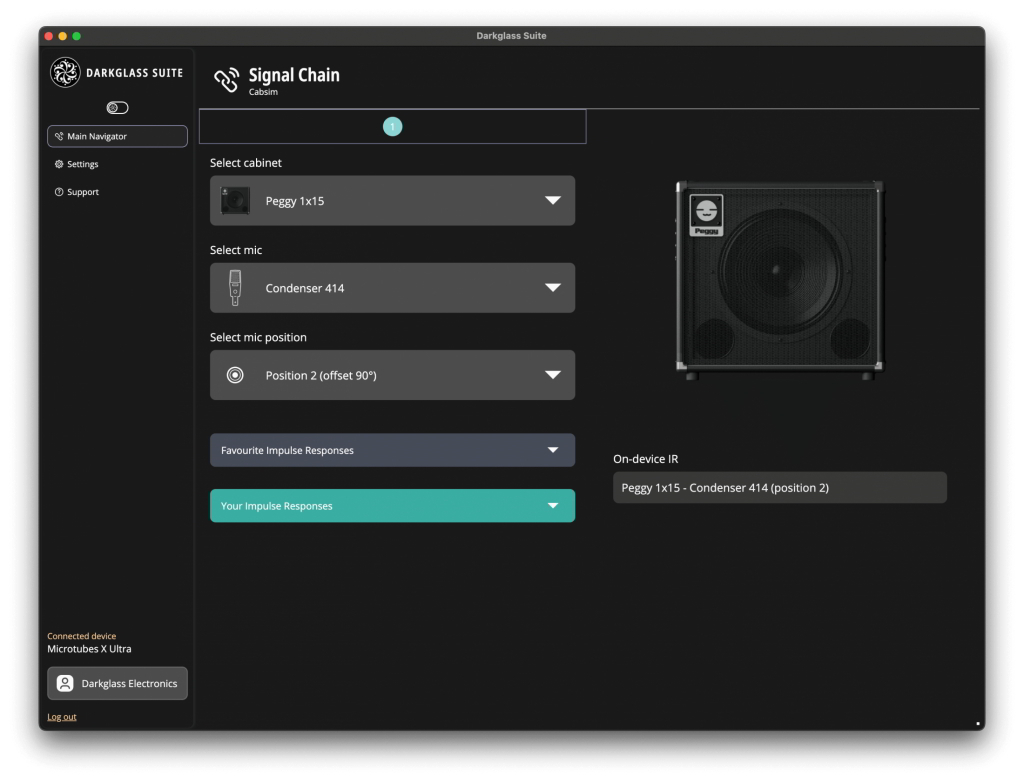Open the mic position dropdown arrow
The height and width of the screenshot is (782, 1024).
tap(553, 375)
